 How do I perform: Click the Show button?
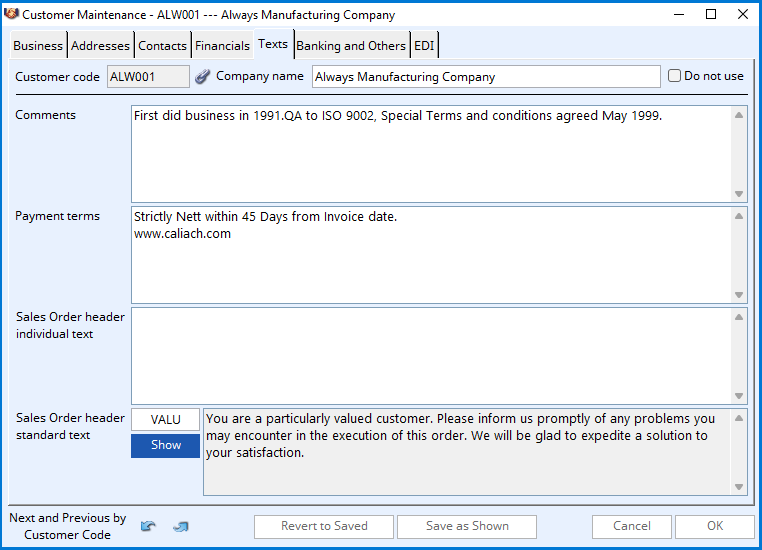(x=165, y=446)
